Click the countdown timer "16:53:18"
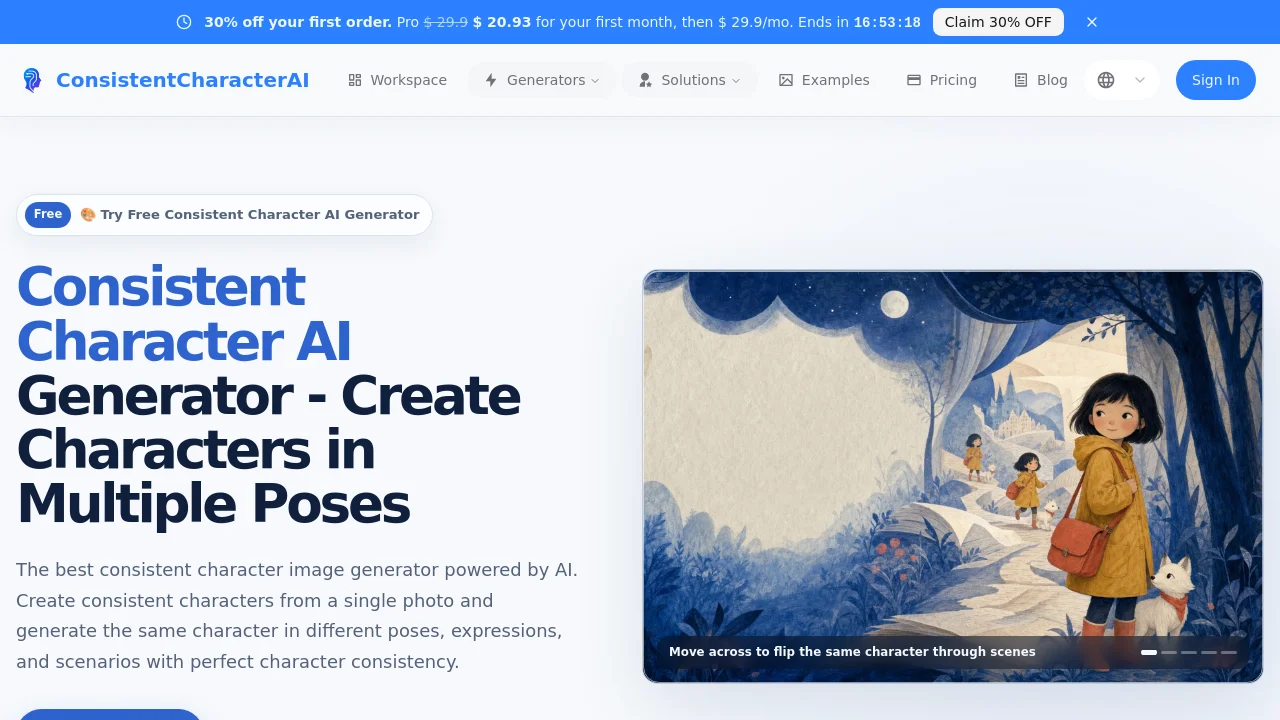Screen dimensions: 1280x720 [x=887, y=22]
